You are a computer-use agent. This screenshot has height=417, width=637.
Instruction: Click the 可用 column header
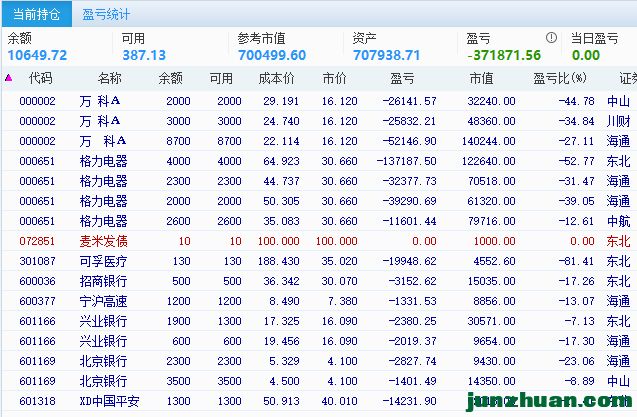tap(221, 78)
